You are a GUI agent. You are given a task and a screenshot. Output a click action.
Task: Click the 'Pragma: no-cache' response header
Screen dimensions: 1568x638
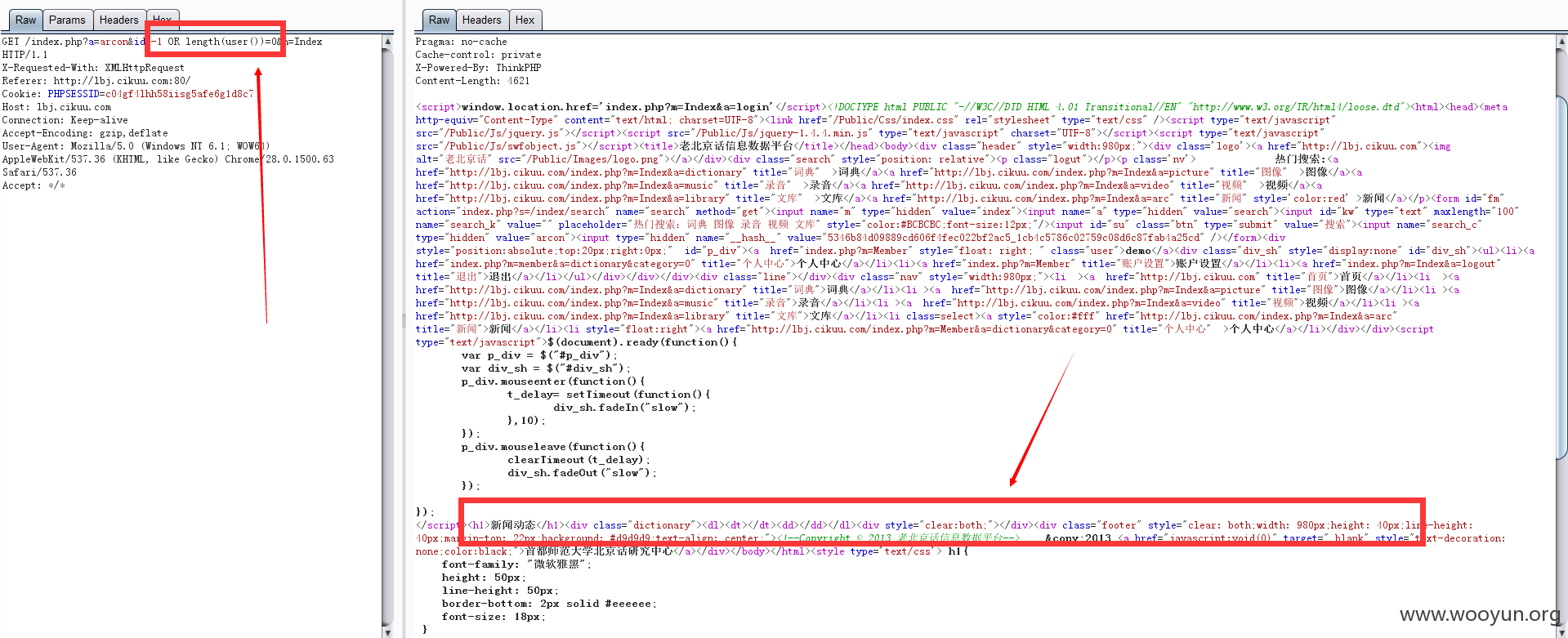point(461,42)
